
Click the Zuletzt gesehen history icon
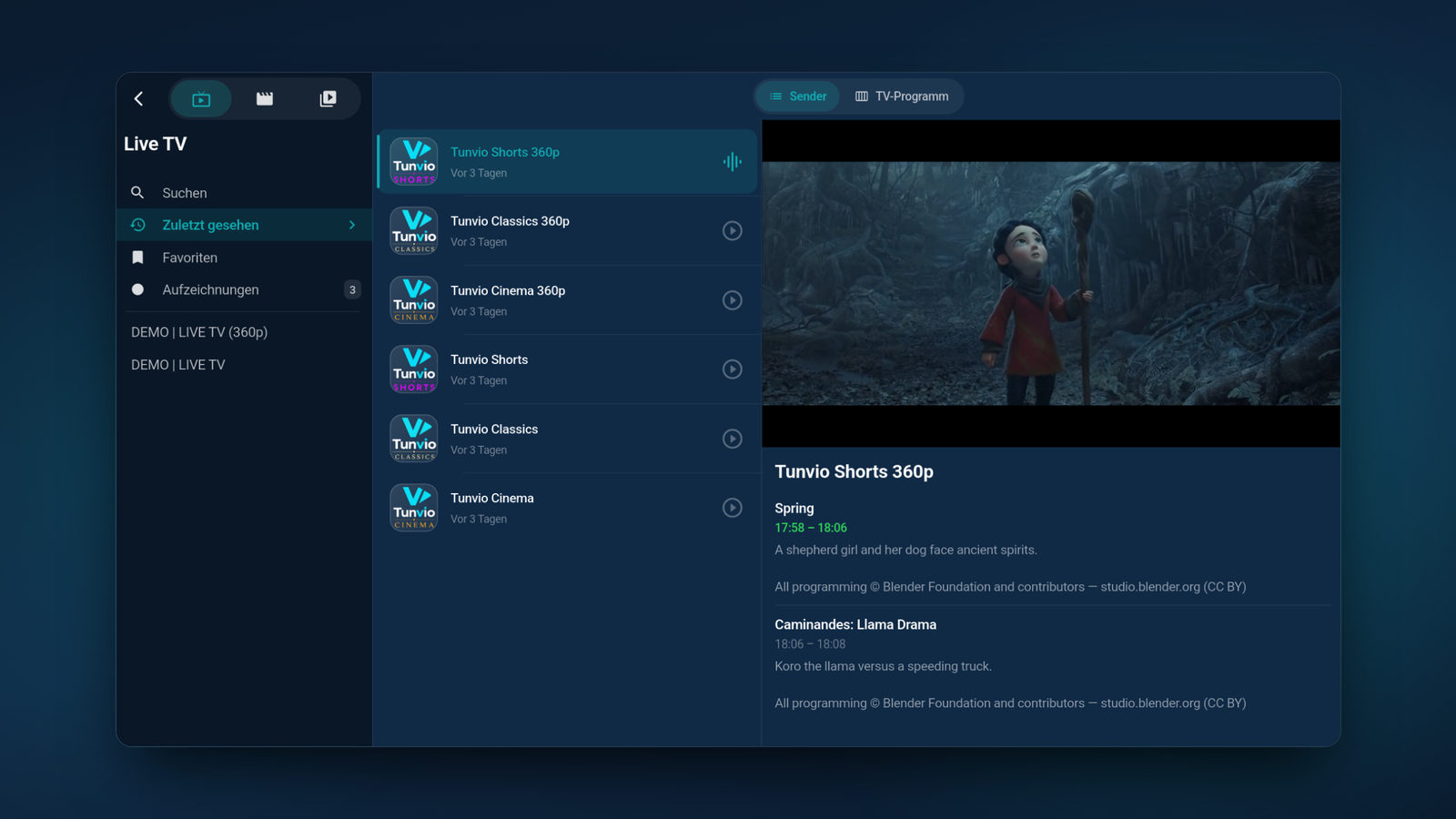[x=138, y=225]
